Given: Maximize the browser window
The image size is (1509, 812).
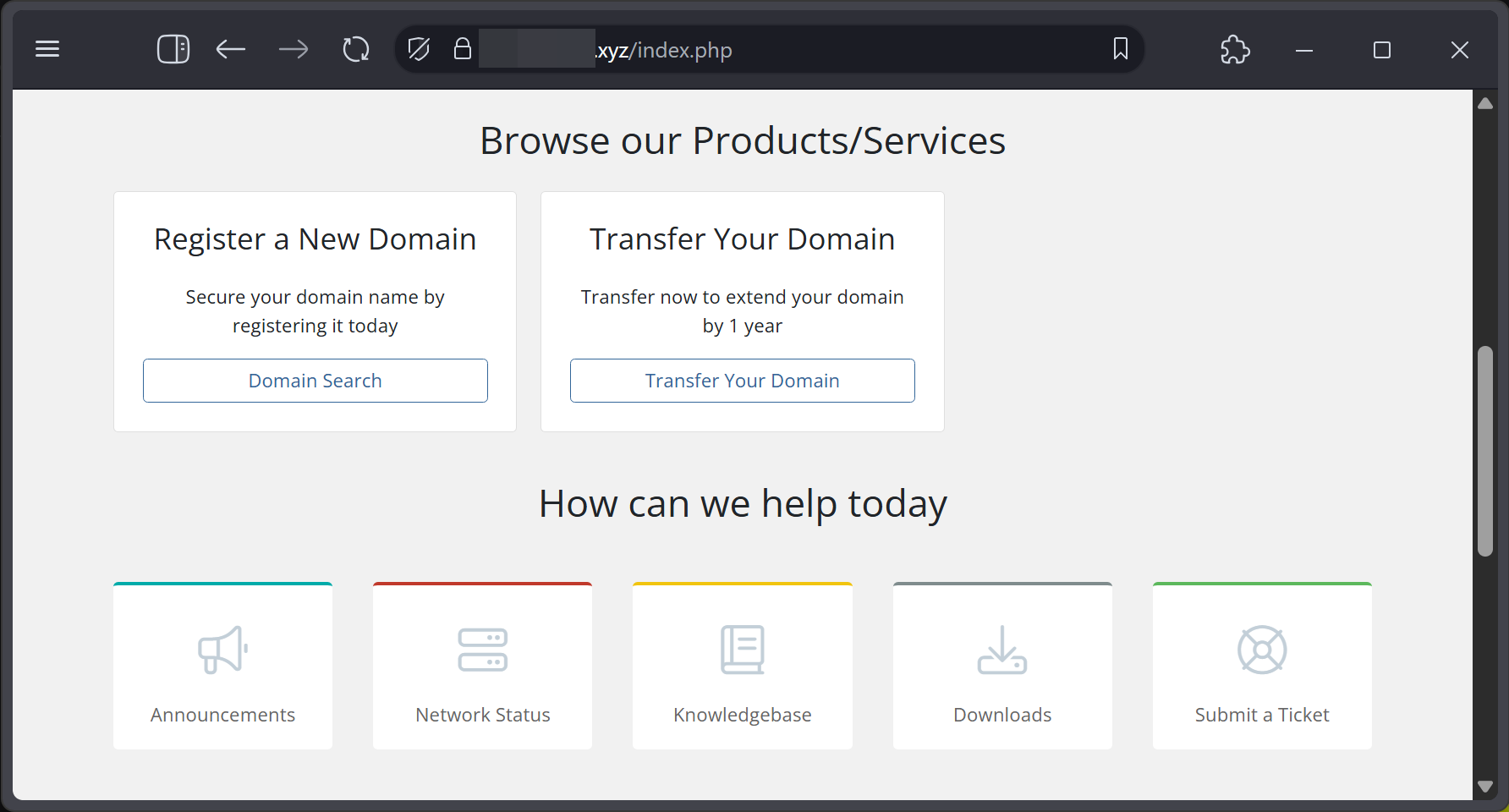Looking at the screenshot, I should pos(1382,50).
